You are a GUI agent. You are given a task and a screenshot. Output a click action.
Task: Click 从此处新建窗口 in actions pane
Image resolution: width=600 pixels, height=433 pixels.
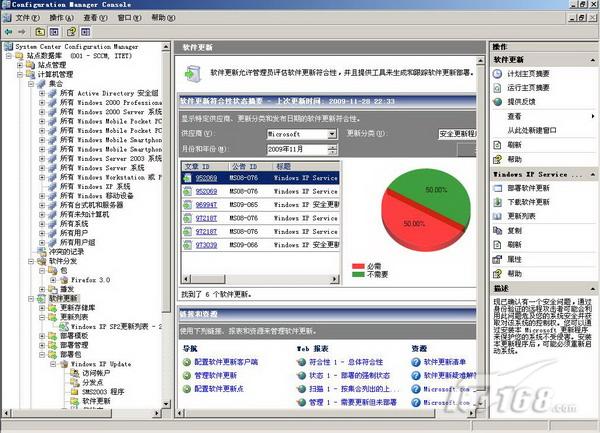click(x=532, y=131)
